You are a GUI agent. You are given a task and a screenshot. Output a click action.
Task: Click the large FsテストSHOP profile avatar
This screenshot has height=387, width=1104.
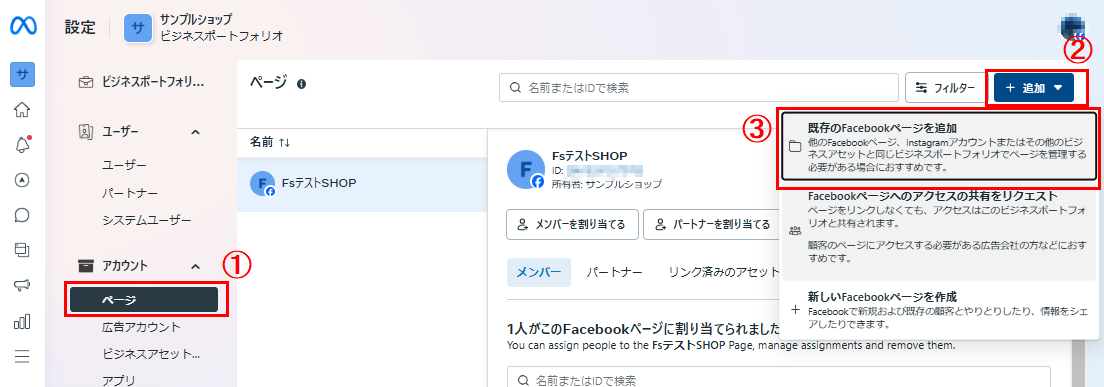tap(525, 169)
